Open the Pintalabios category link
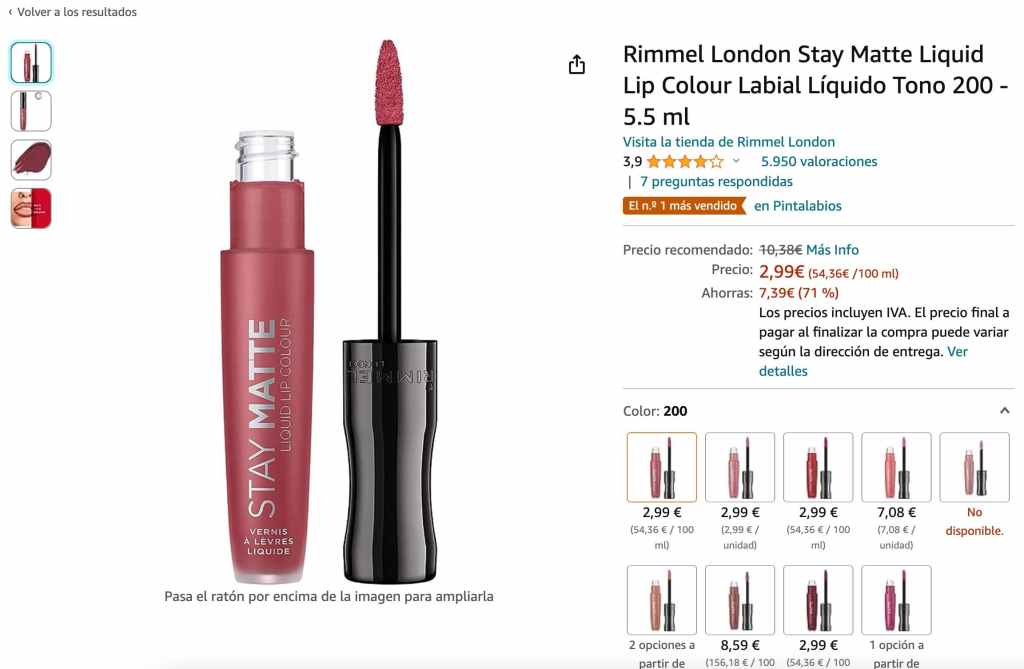 click(x=797, y=206)
